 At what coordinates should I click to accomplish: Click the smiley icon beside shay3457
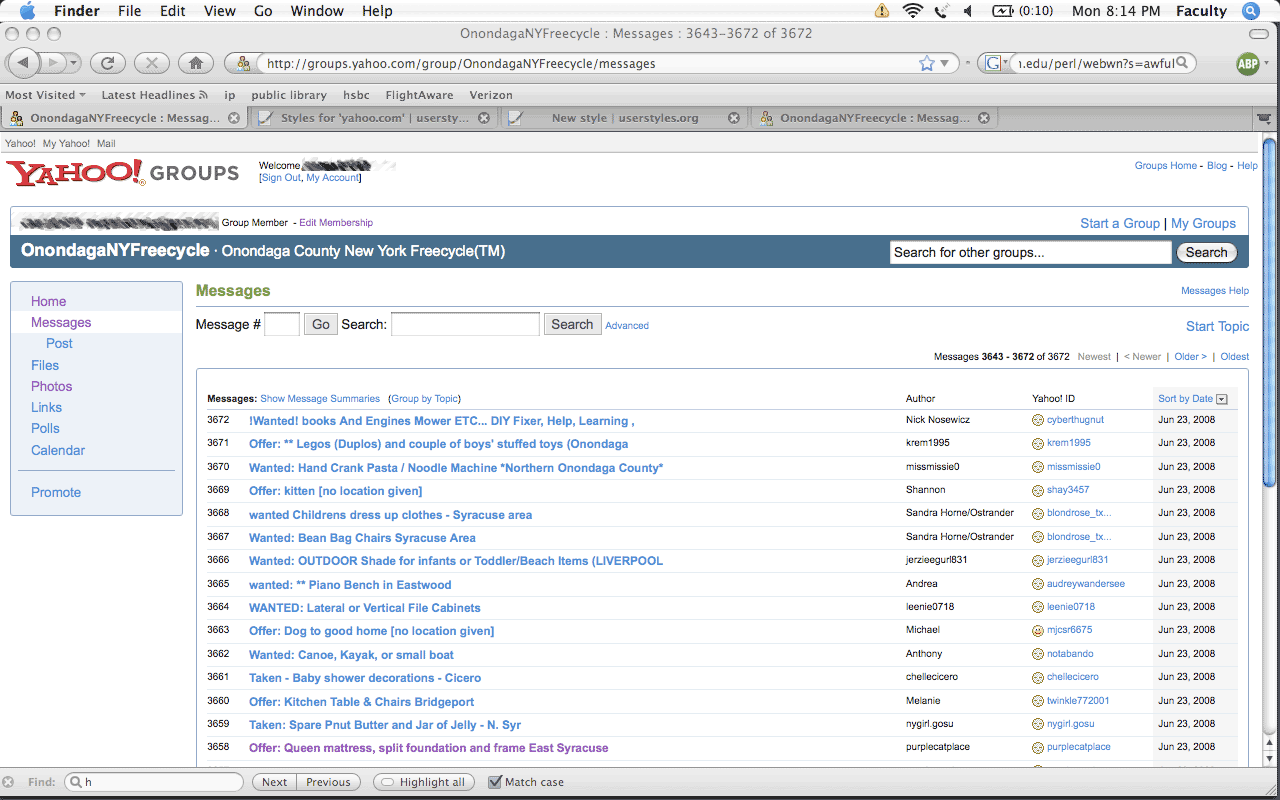pyautogui.click(x=1038, y=490)
